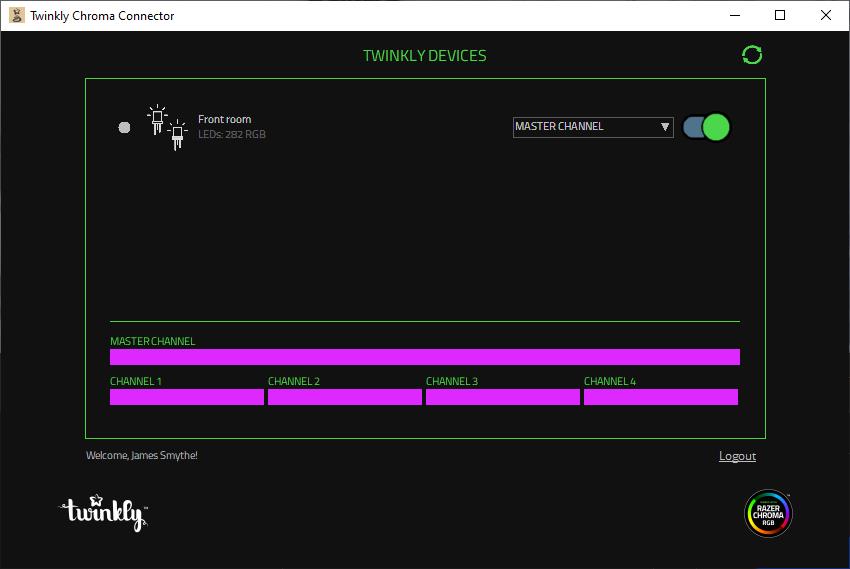Expand the channel list using the dropdown arrow
This screenshot has height=569, width=850.
coord(665,127)
